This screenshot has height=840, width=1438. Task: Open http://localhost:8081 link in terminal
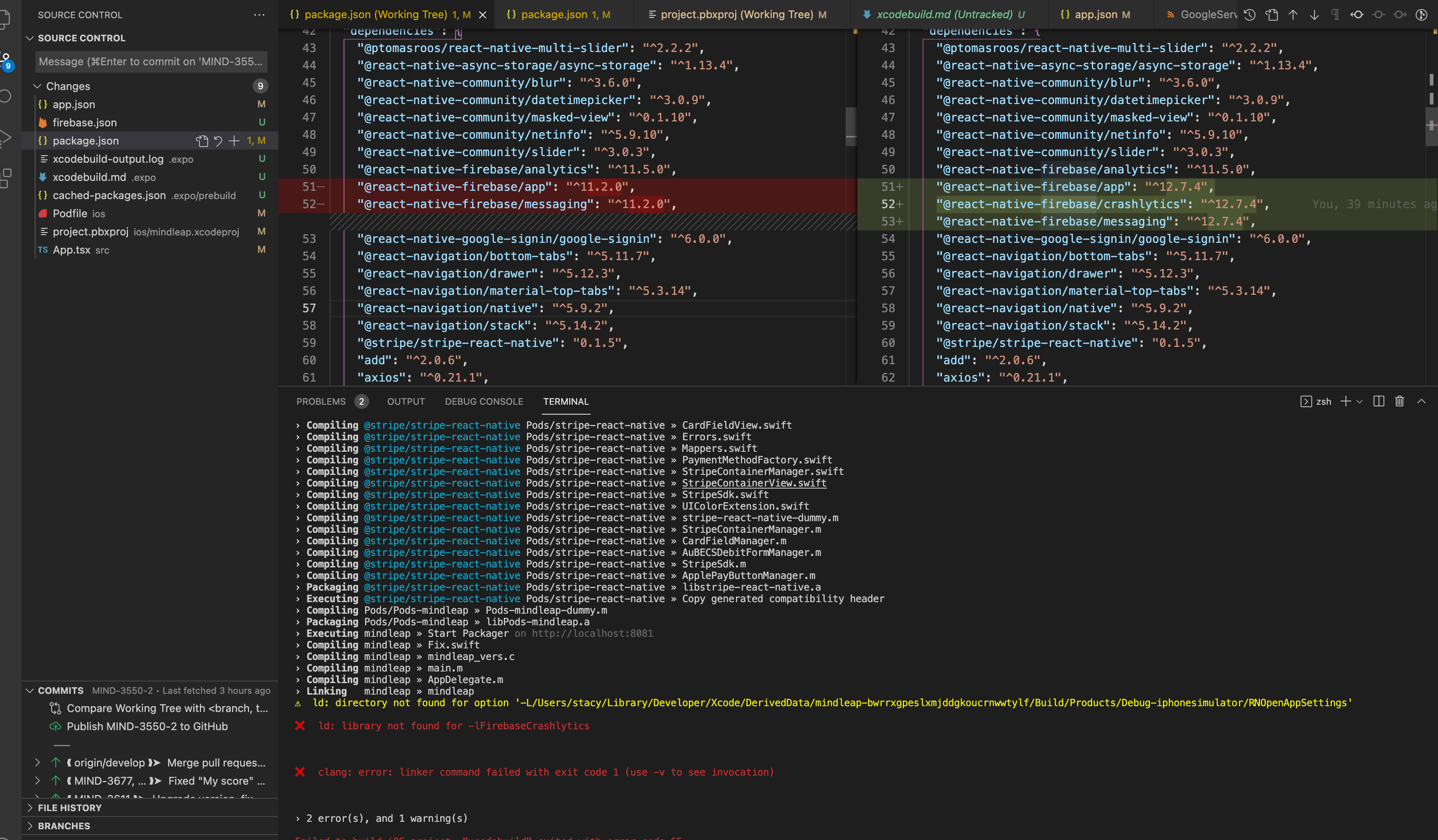(x=592, y=634)
